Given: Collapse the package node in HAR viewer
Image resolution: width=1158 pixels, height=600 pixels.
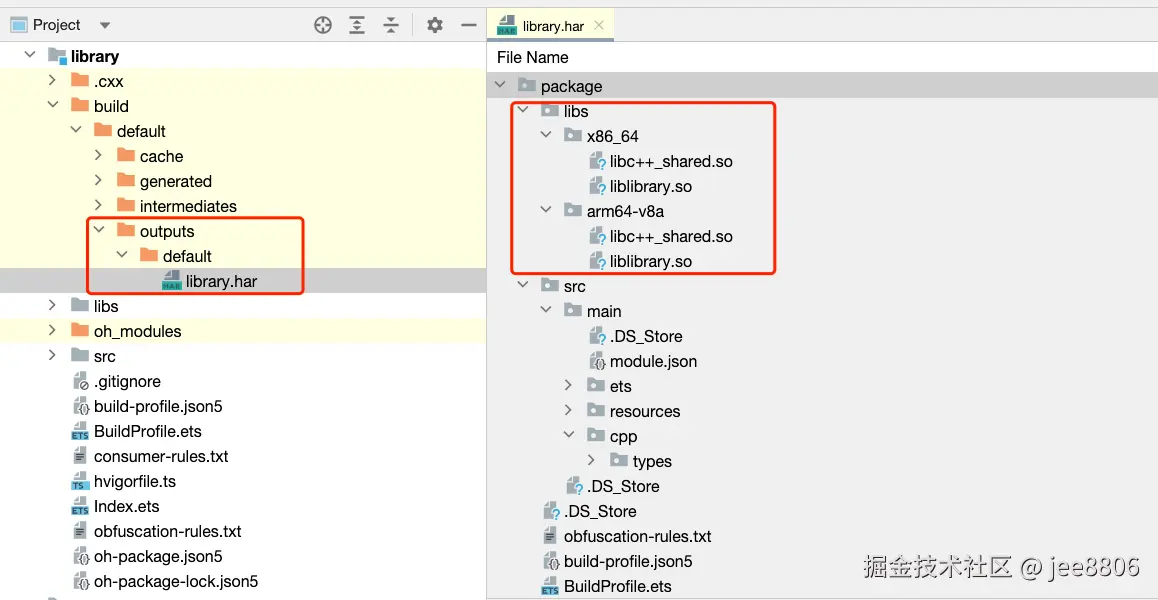Looking at the screenshot, I should click(501, 86).
